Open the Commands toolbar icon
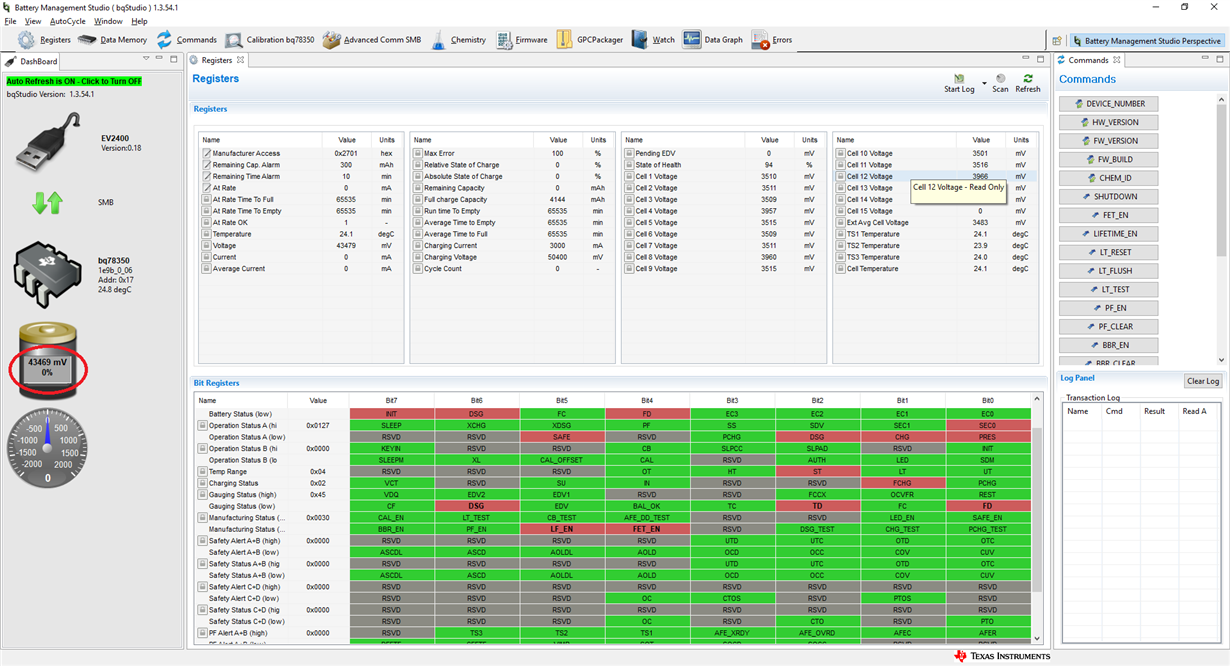Screen dimensions: 1230x666 pos(187,40)
